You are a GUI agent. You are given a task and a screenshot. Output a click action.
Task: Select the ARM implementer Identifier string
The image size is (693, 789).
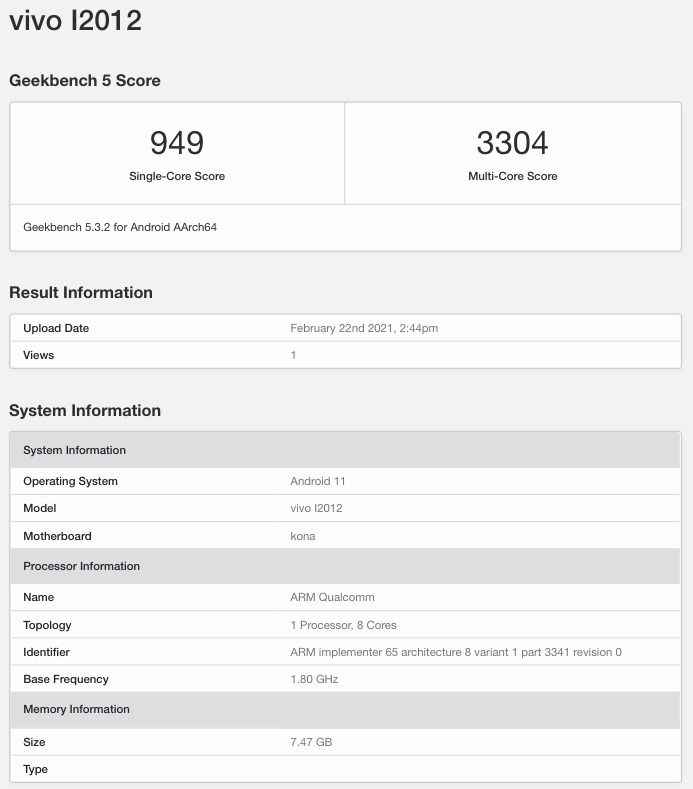point(456,652)
